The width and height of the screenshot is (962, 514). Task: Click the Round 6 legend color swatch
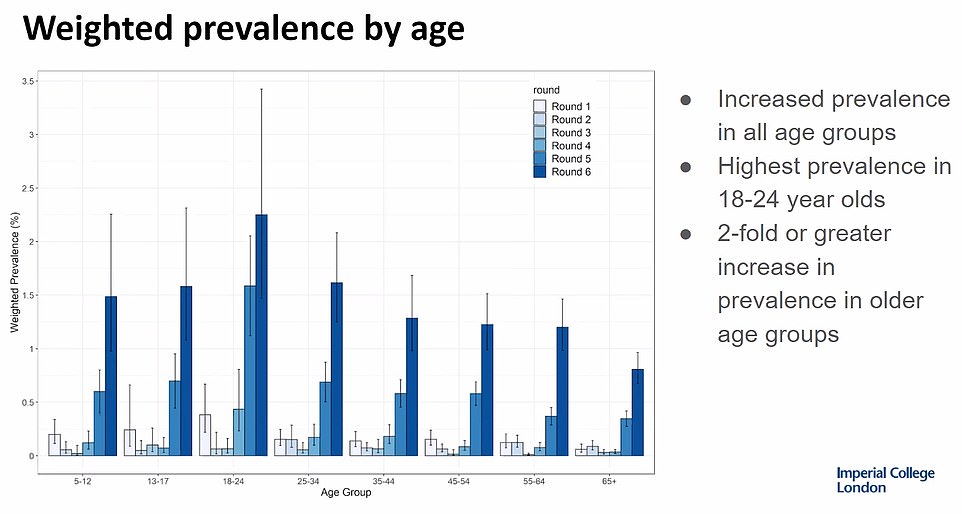(540, 172)
